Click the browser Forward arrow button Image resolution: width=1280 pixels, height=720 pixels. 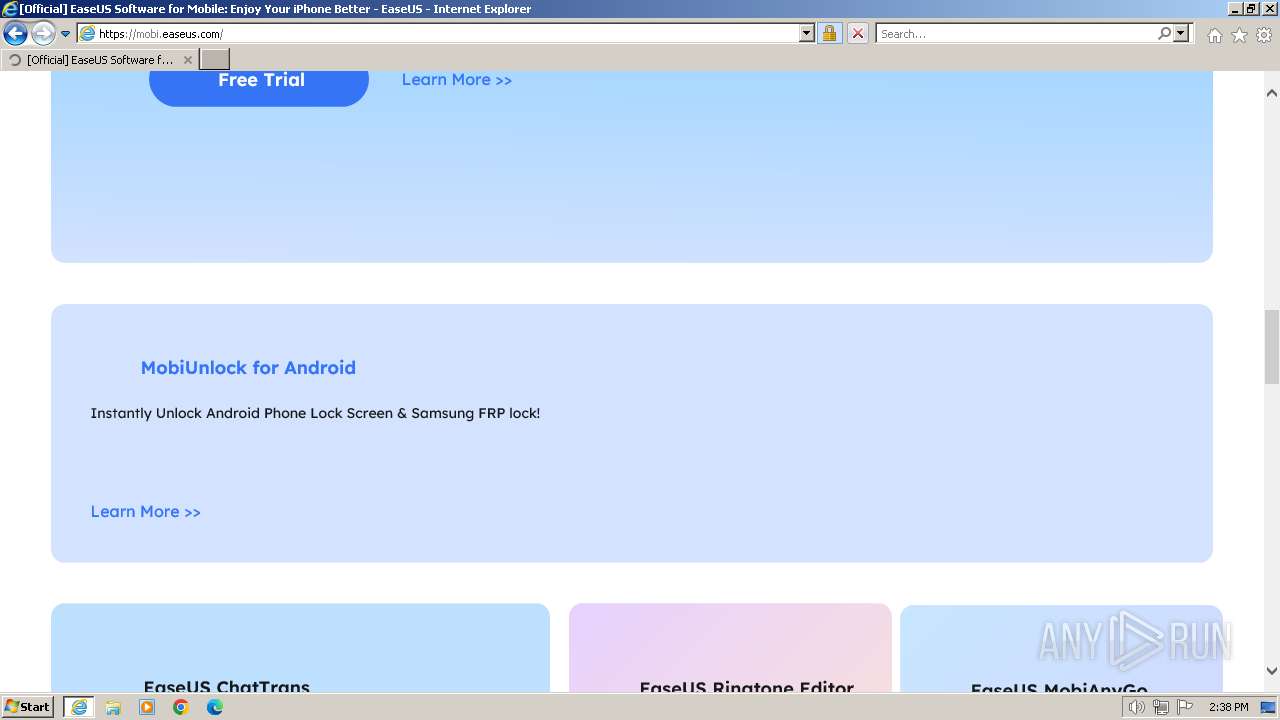43,34
